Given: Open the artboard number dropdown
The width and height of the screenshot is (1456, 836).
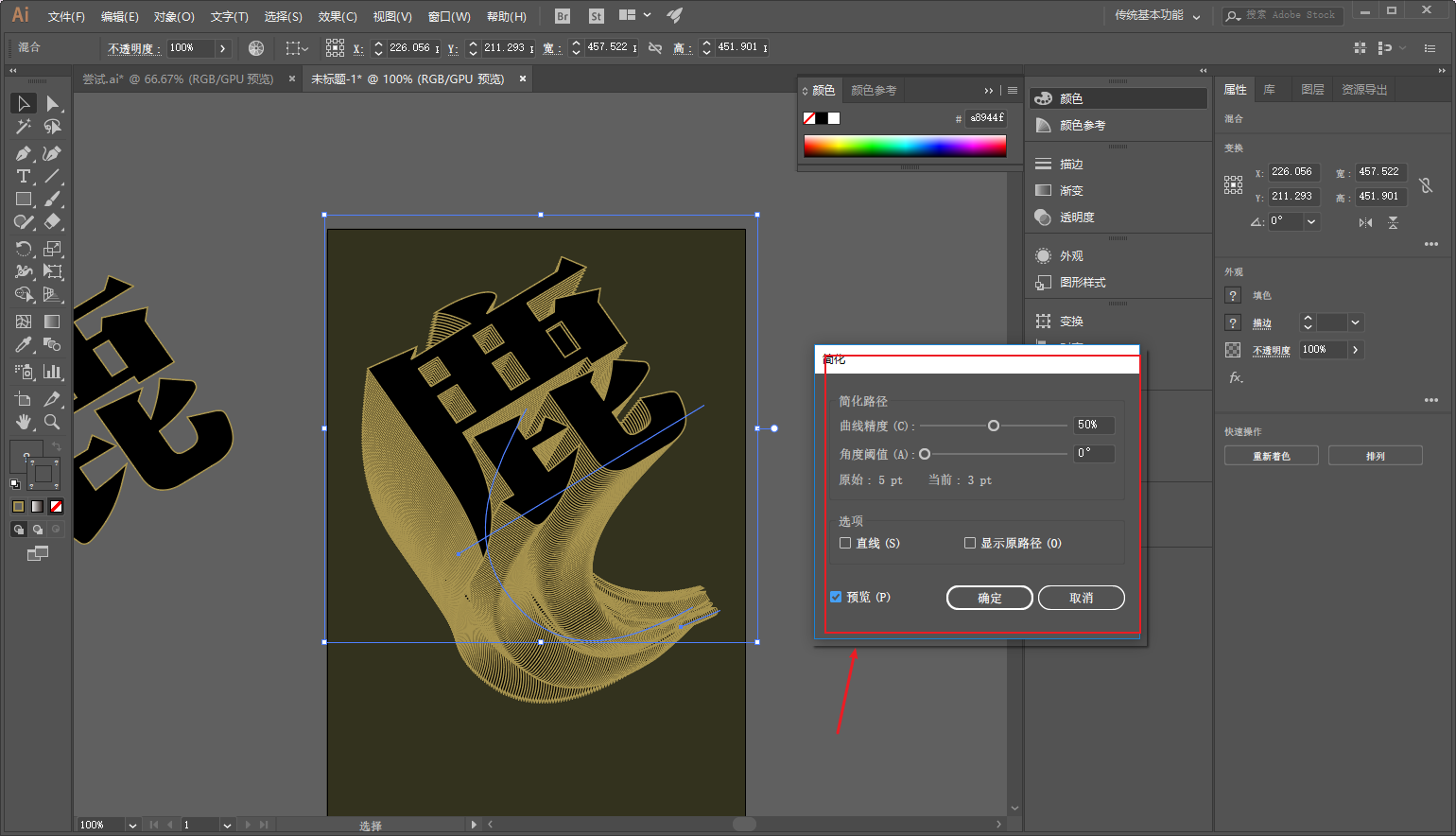Looking at the screenshot, I should click(227, 825).
